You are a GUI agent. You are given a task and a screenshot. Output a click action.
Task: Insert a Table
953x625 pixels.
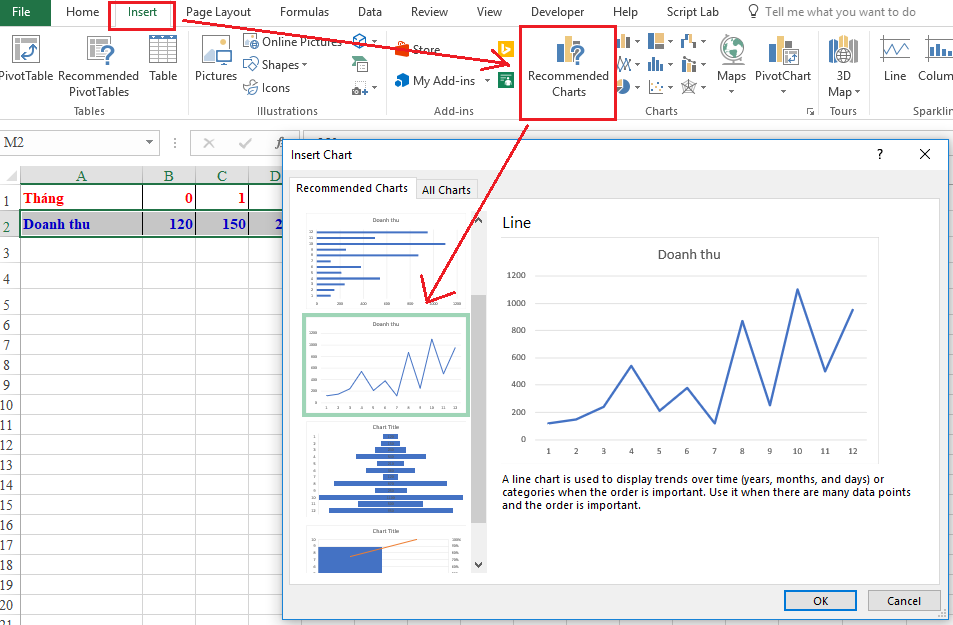(x=162, y=62)
